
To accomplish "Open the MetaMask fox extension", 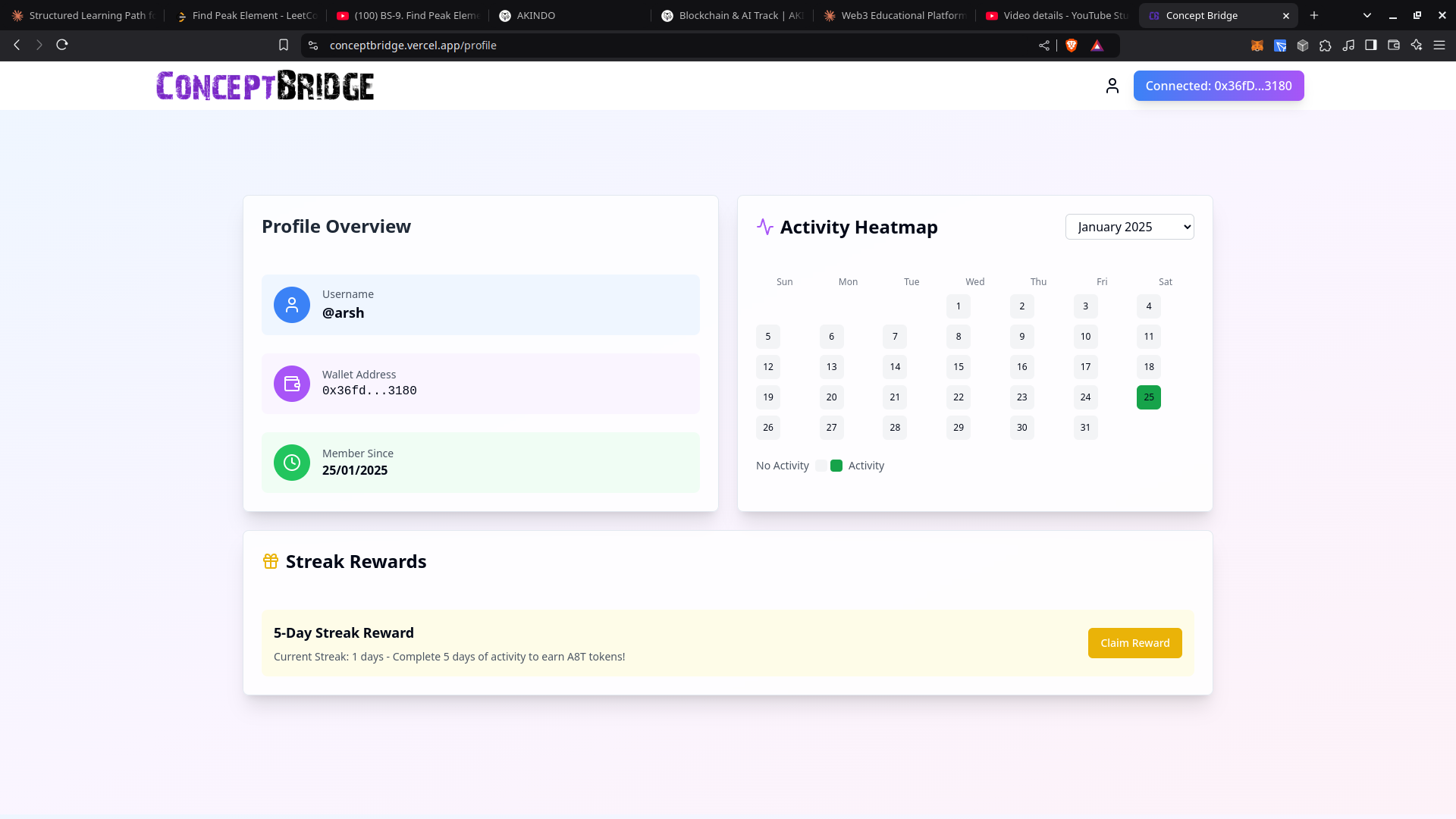I will click(x=1257, y=45).
